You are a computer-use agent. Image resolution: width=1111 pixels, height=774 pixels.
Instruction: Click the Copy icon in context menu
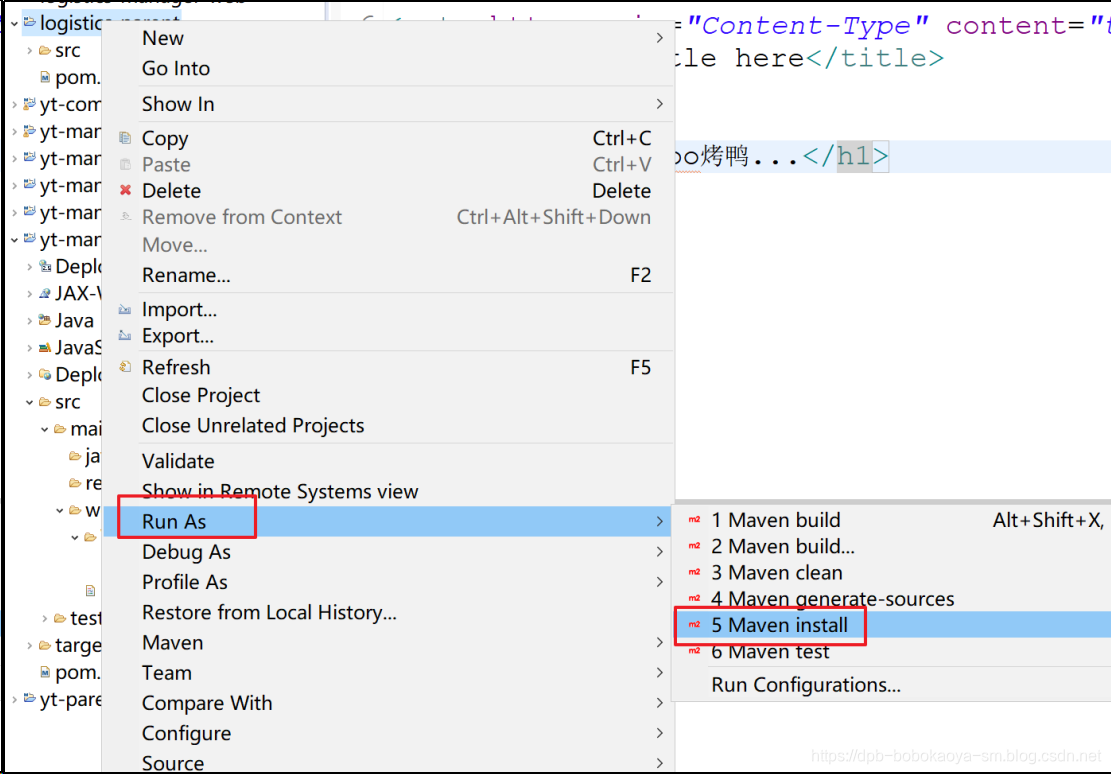(x=125, y=138)
